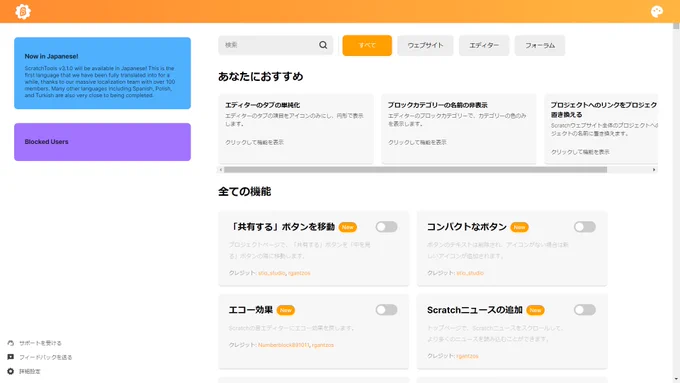Click the left arrow of recommendations scrollbar
This screenshot has height=383, width=680.
point(221,170)
